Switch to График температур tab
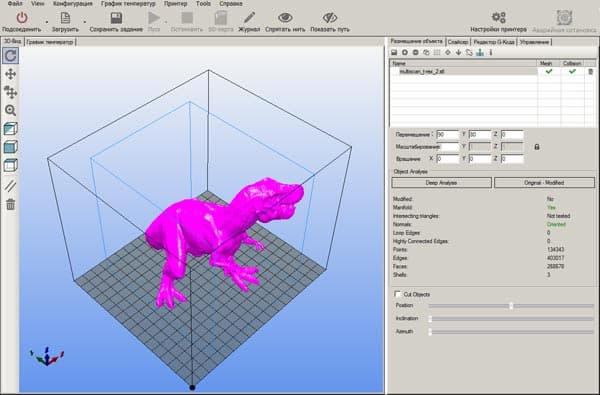Screen dimensions: 600x395 (x=50, y=42)
